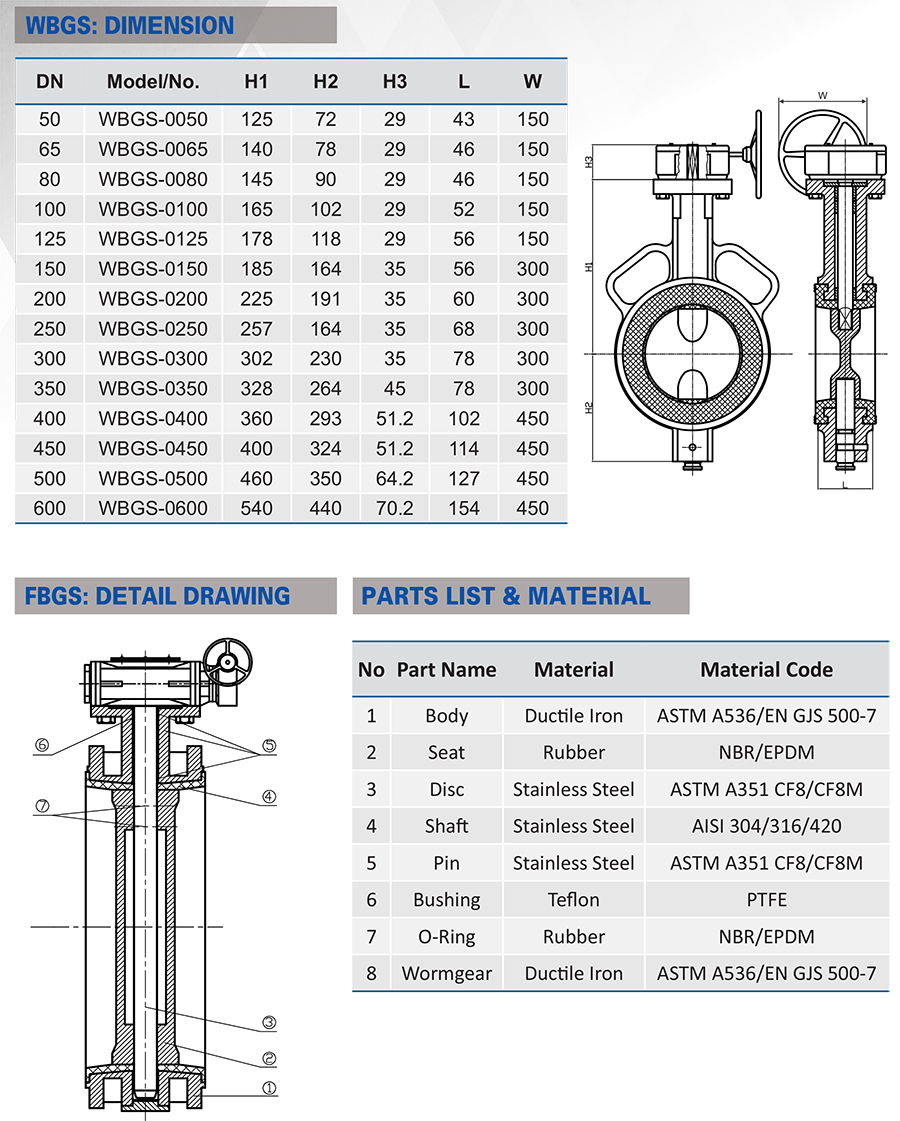This screenshot has height=1121, width=900.
Task: Click the circular disc in valve front view
Action: [x=692, y=353]
